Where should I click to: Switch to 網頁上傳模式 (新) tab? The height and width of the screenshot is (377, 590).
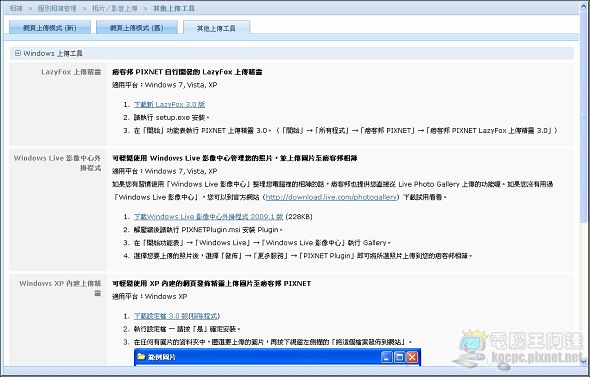(50, 28)
